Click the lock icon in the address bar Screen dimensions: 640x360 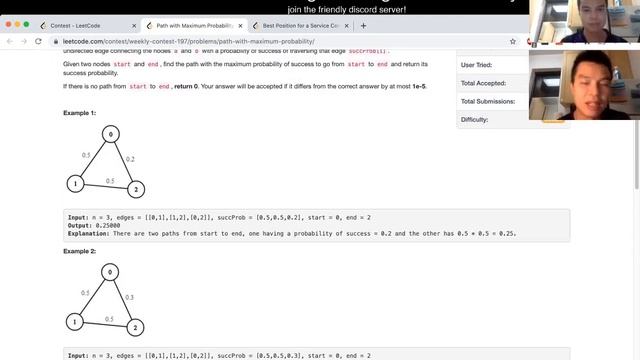click(56, 41)
